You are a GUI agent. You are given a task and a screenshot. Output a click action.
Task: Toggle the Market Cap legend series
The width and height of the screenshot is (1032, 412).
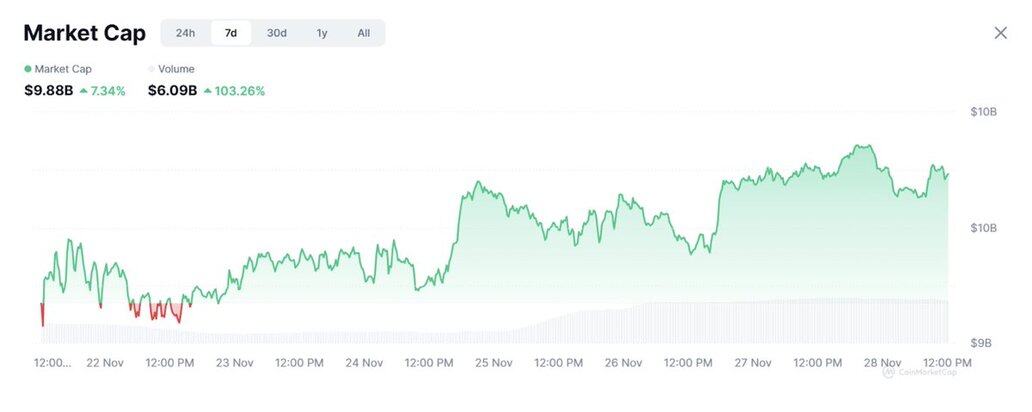56,69
